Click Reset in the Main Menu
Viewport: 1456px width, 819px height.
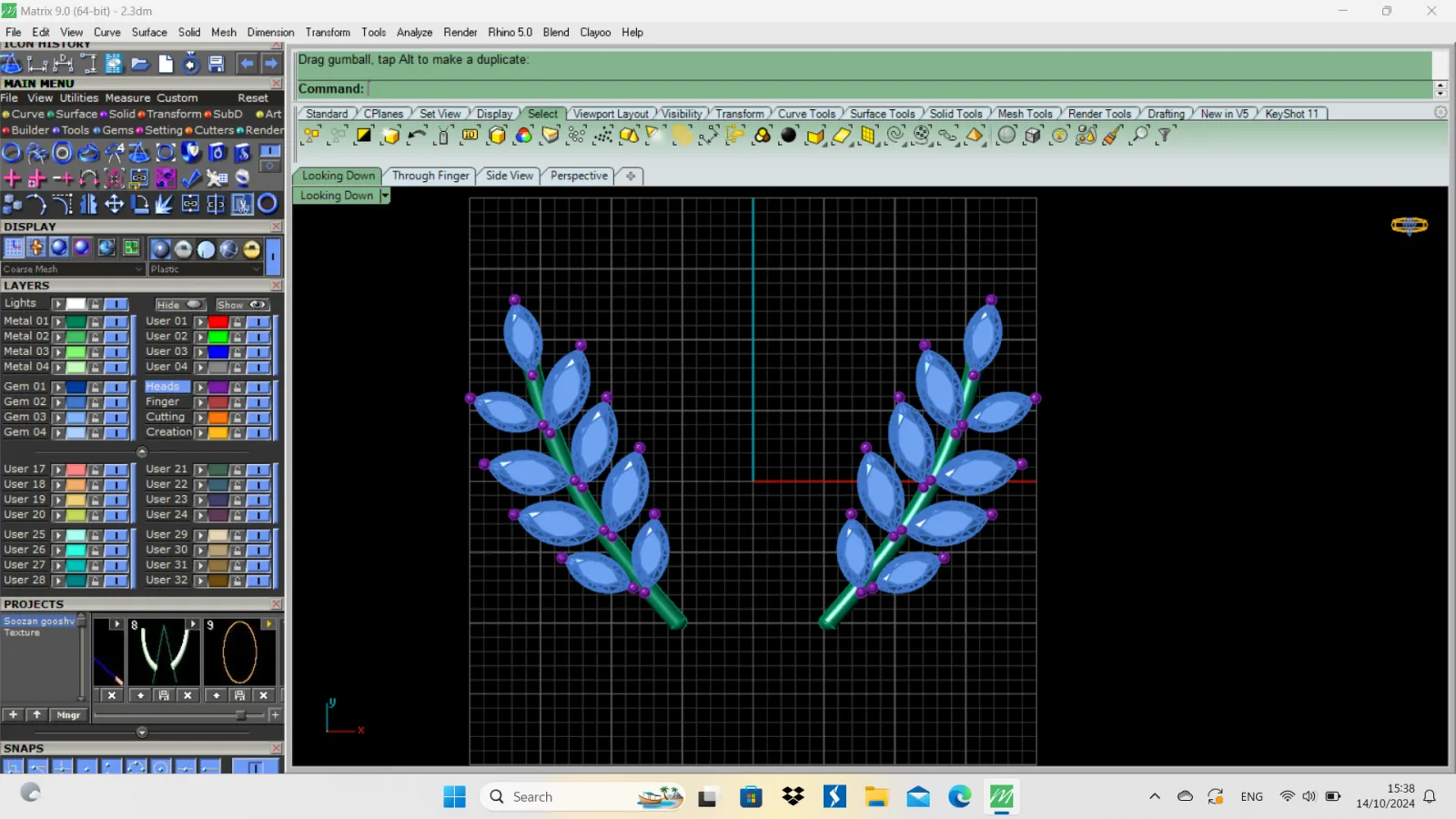click(x=253, y=98)
